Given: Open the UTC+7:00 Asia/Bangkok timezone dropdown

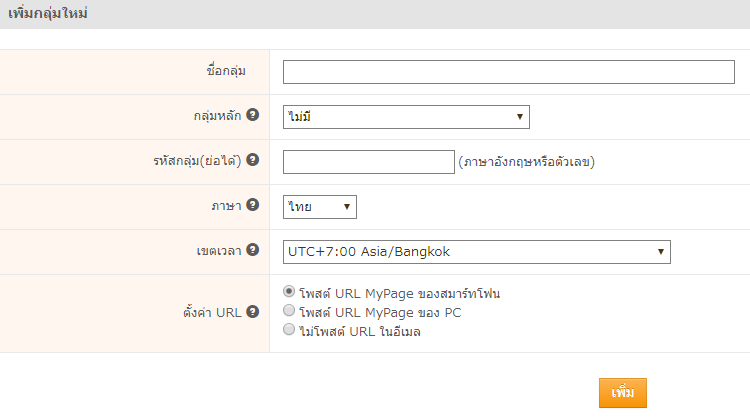Looking at the screenshot, I should click(476, 251).
